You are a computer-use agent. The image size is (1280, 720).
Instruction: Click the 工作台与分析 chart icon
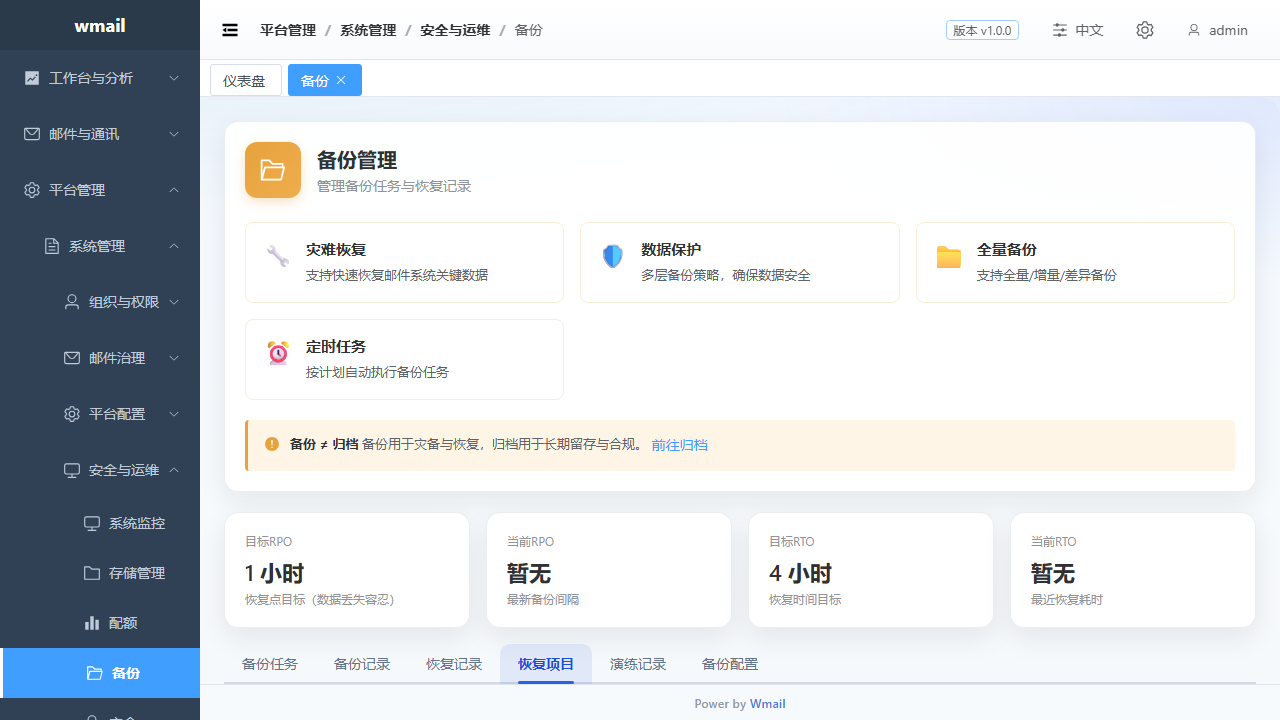[x=32, y=78]
